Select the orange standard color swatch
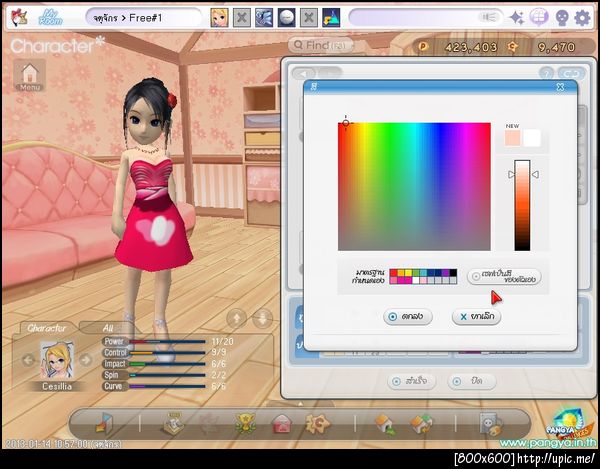The image size is (600, 469). (401, 273)
